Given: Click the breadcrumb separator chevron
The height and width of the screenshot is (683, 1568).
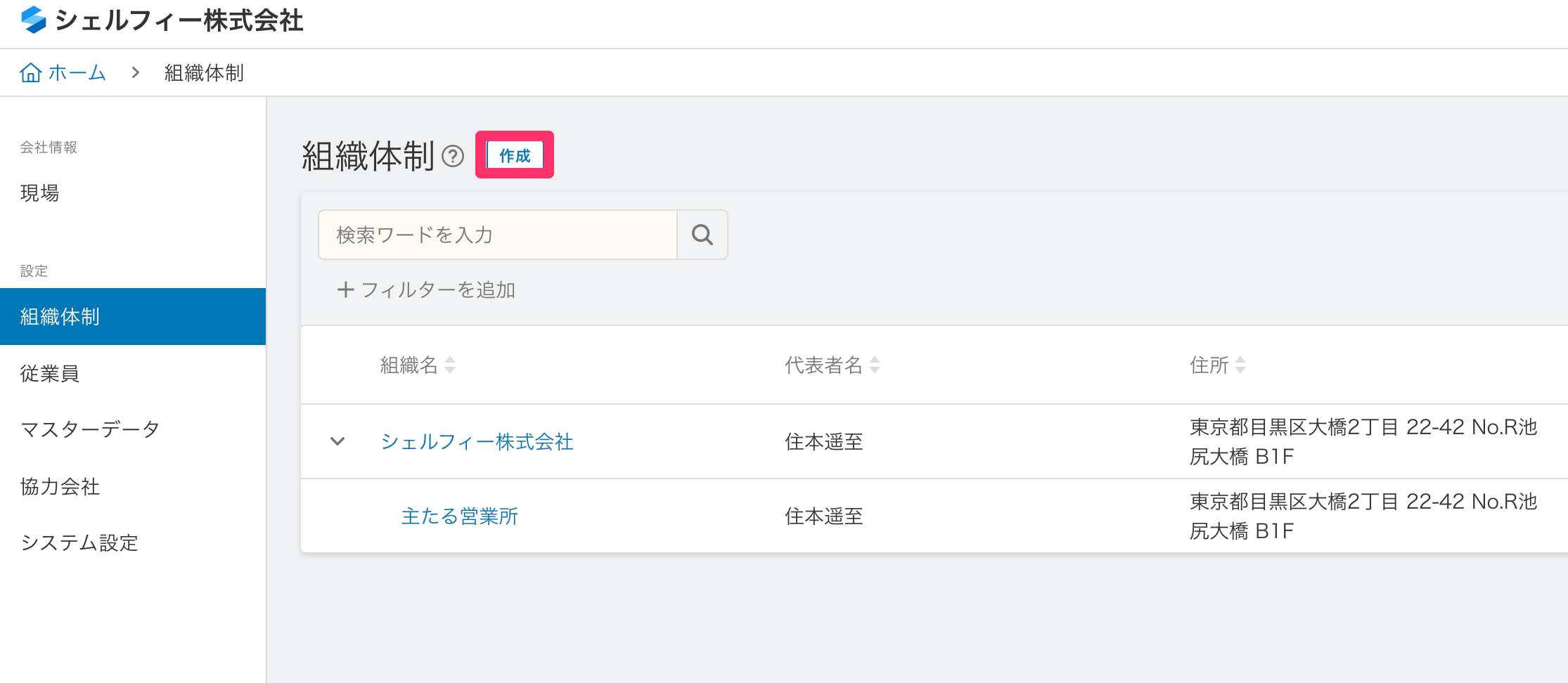Looking at the screenshot, I should [136, 72].
